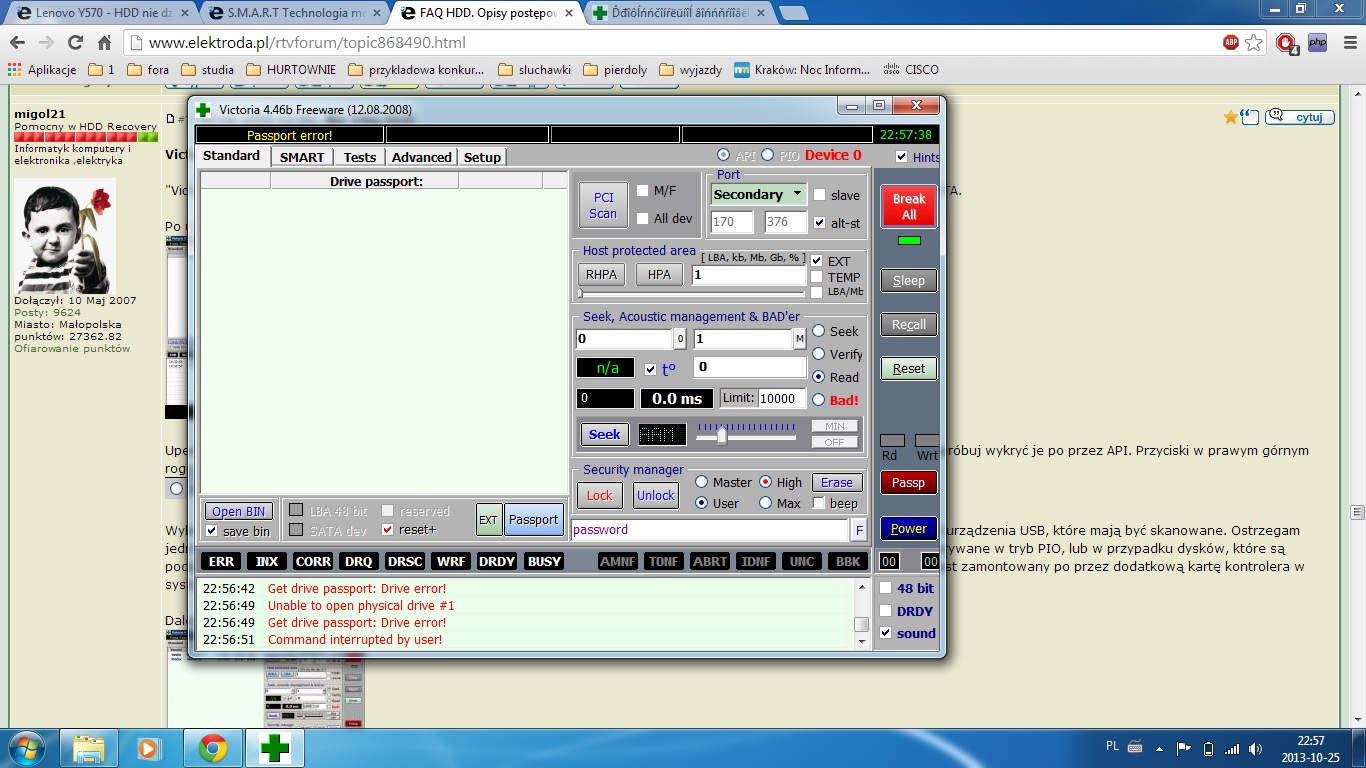Open Windows Explorer from the taskbar

tap(89, 748)
